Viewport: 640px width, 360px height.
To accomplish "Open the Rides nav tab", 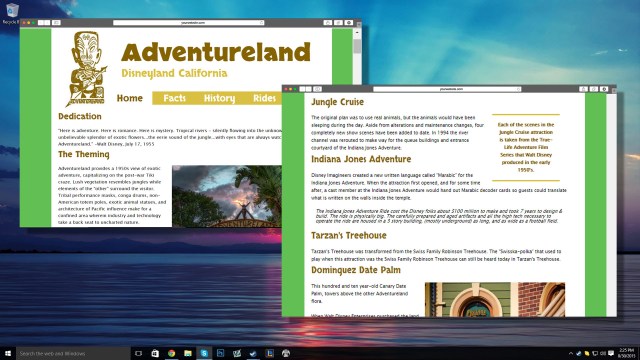I will coord(264,98).
